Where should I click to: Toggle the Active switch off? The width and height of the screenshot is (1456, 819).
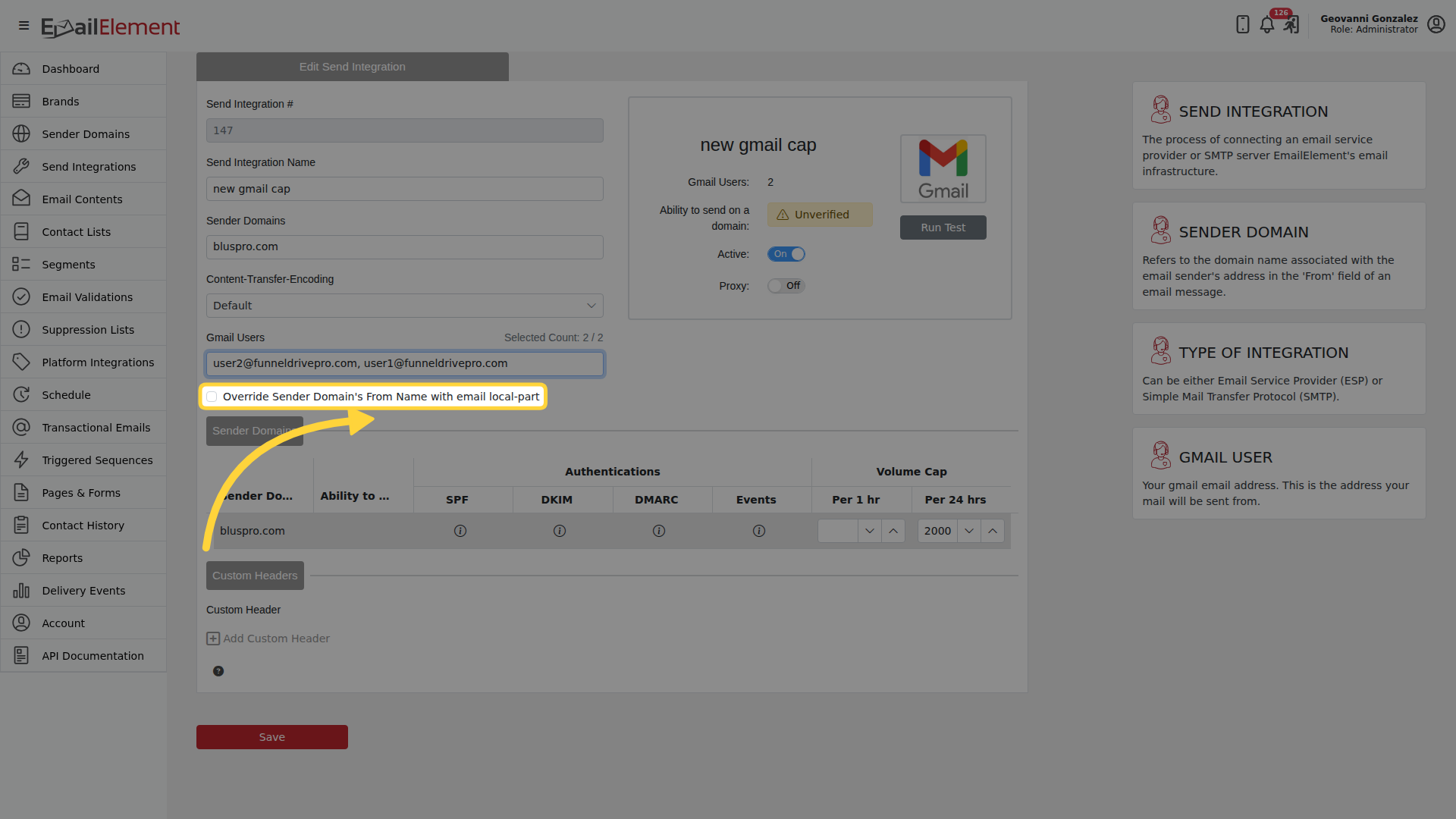(x=786, y=254)
